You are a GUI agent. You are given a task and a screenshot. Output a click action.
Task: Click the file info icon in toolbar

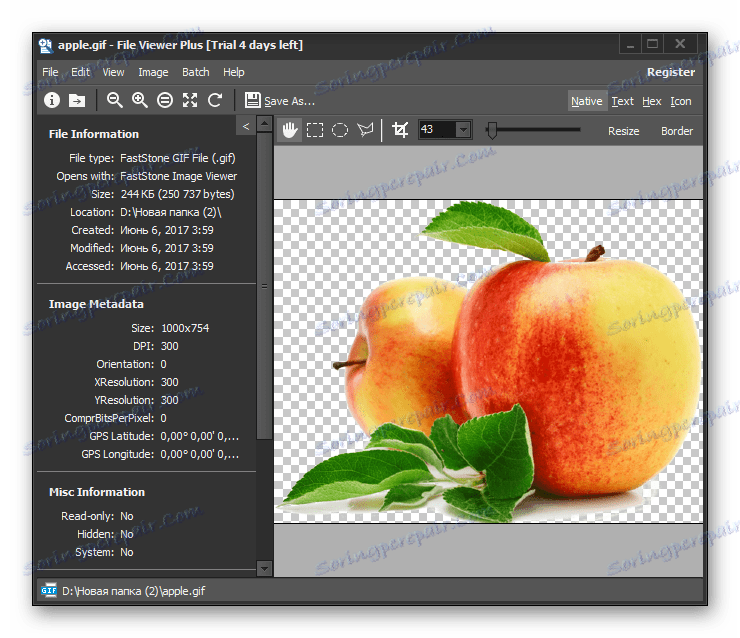(51, 100)
